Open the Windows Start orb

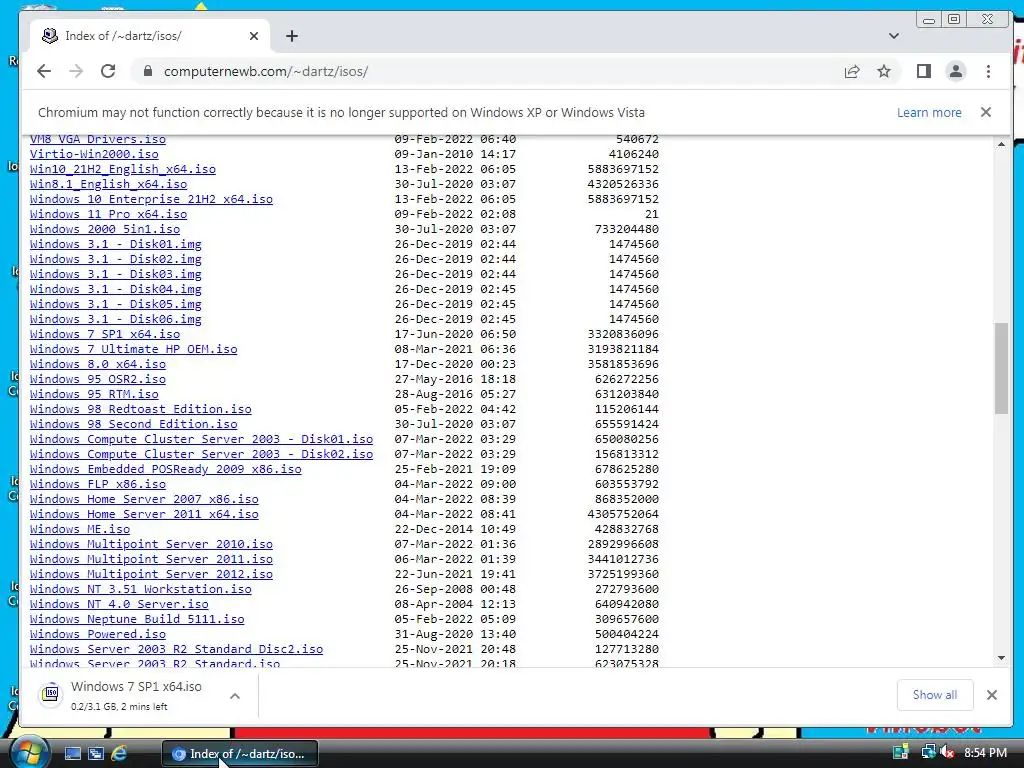click(29, 752)
